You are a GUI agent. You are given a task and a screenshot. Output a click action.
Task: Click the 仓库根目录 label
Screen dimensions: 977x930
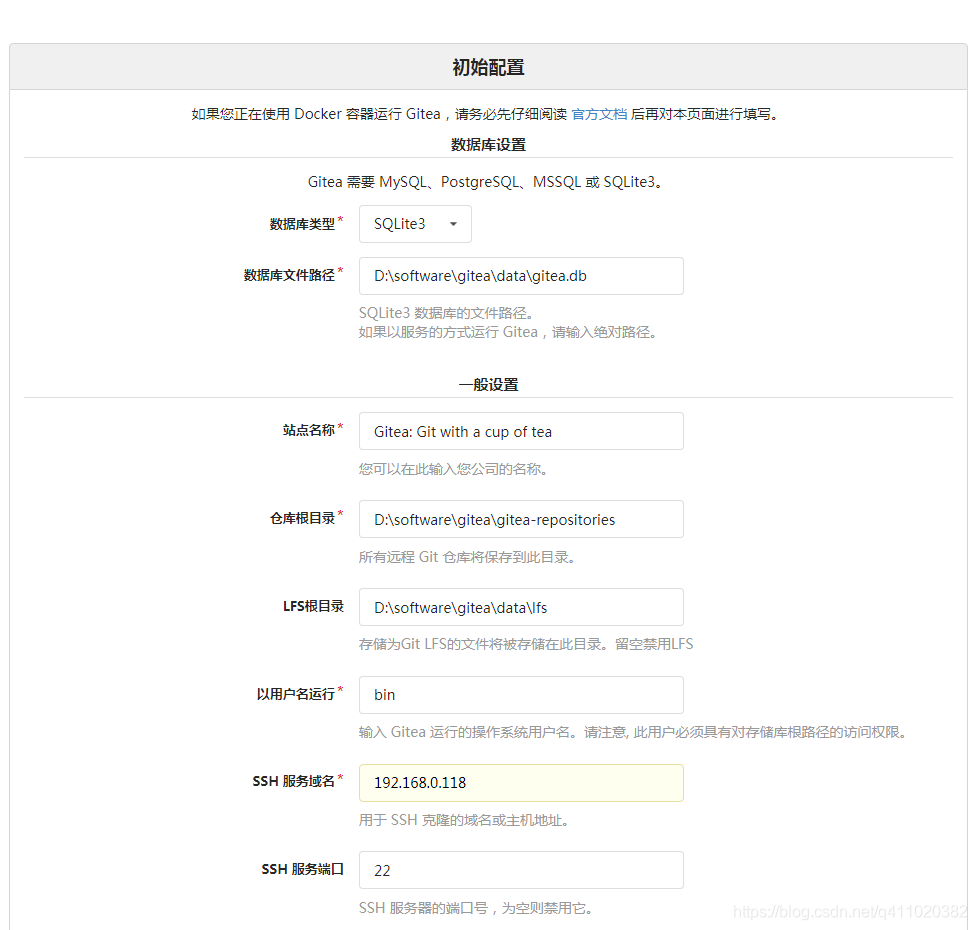point(302,518)
